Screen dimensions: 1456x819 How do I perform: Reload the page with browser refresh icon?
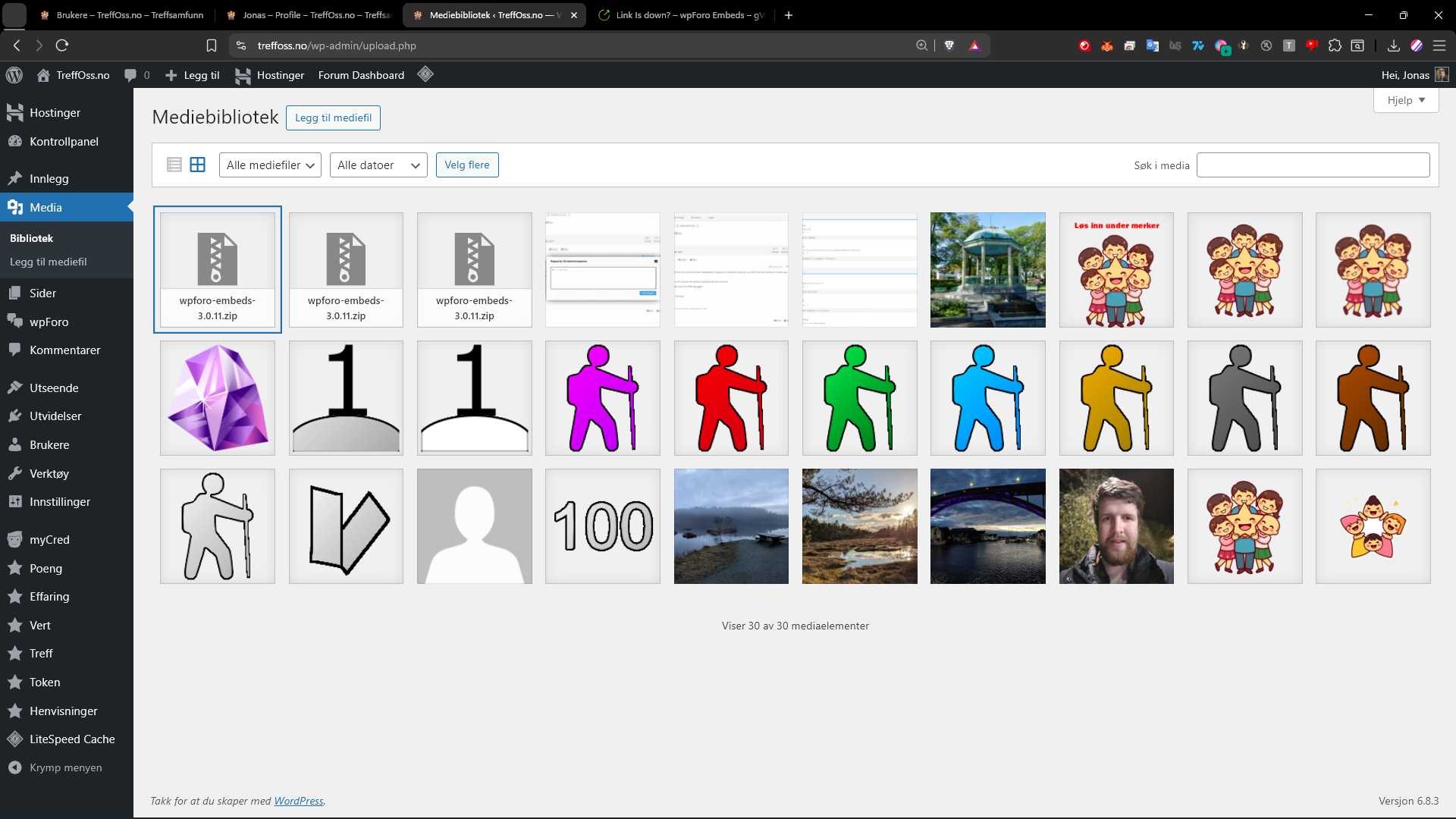(62, 45)
